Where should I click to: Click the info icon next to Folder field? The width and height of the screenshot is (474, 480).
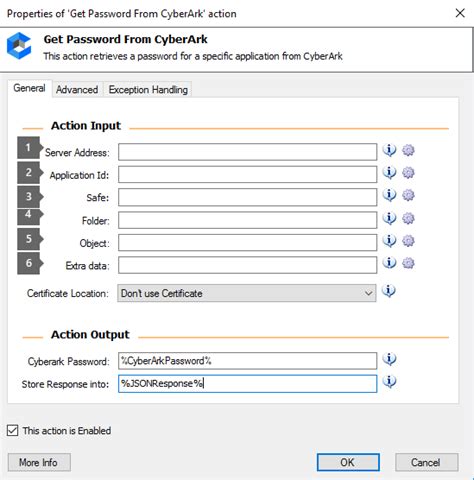click(x=389, y=218)
